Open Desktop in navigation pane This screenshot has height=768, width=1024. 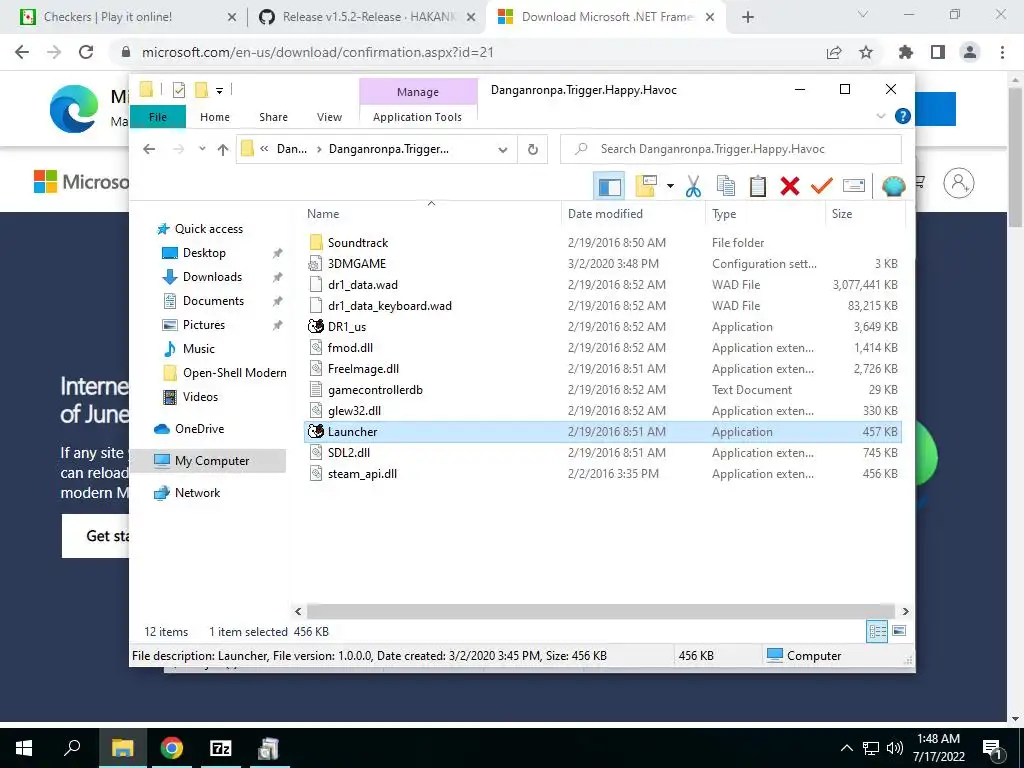pos(204,253)
